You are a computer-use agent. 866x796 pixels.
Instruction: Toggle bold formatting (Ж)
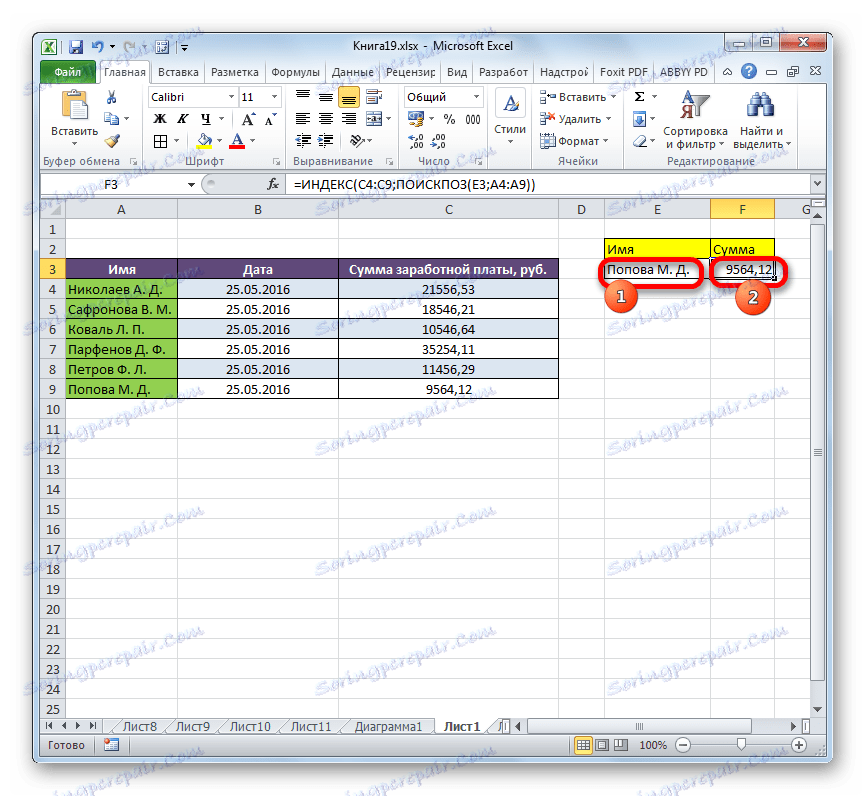coord(160,119)
